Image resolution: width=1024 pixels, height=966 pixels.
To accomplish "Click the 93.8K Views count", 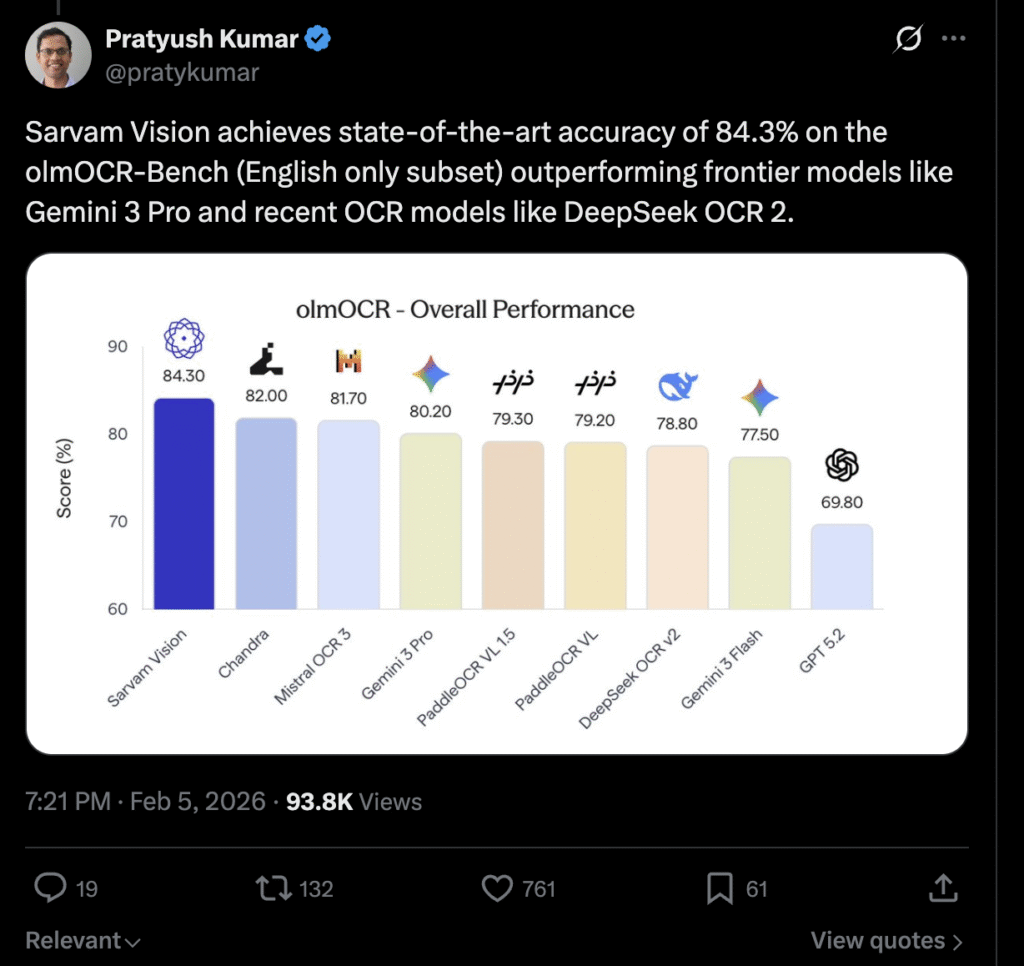I will tap(353, 801).
